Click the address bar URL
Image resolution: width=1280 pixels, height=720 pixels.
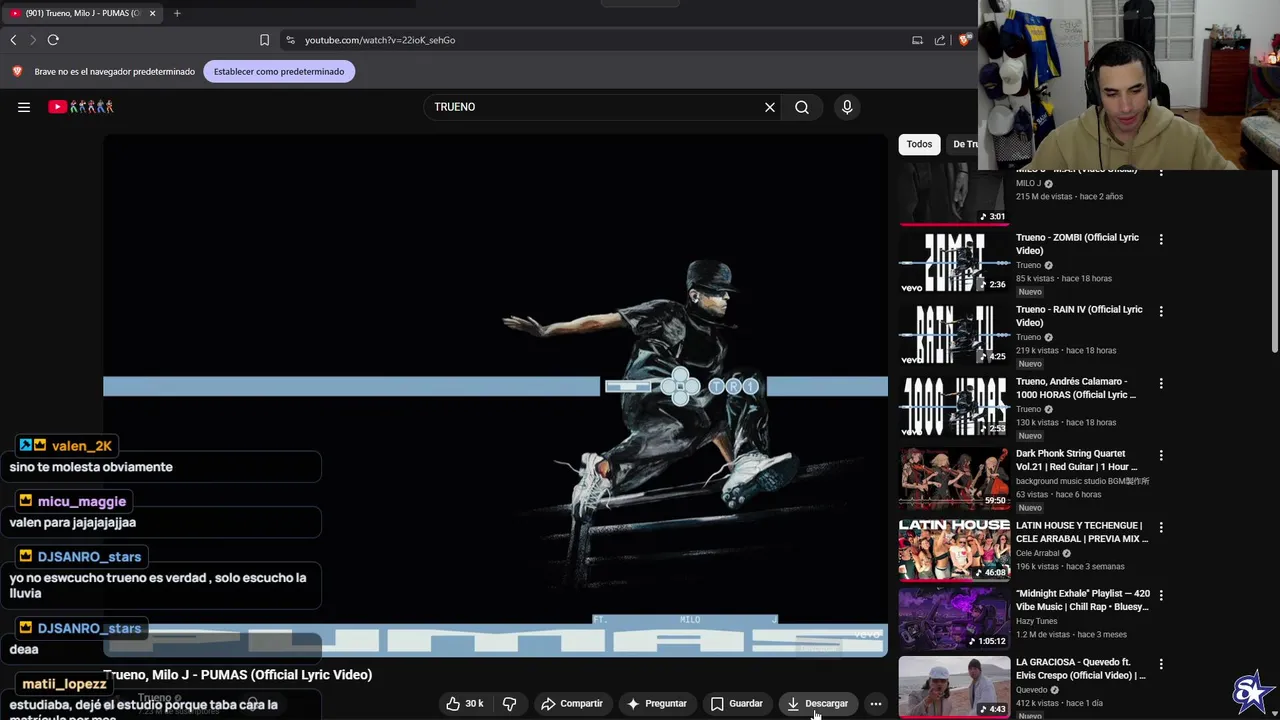tap(380, 40)
